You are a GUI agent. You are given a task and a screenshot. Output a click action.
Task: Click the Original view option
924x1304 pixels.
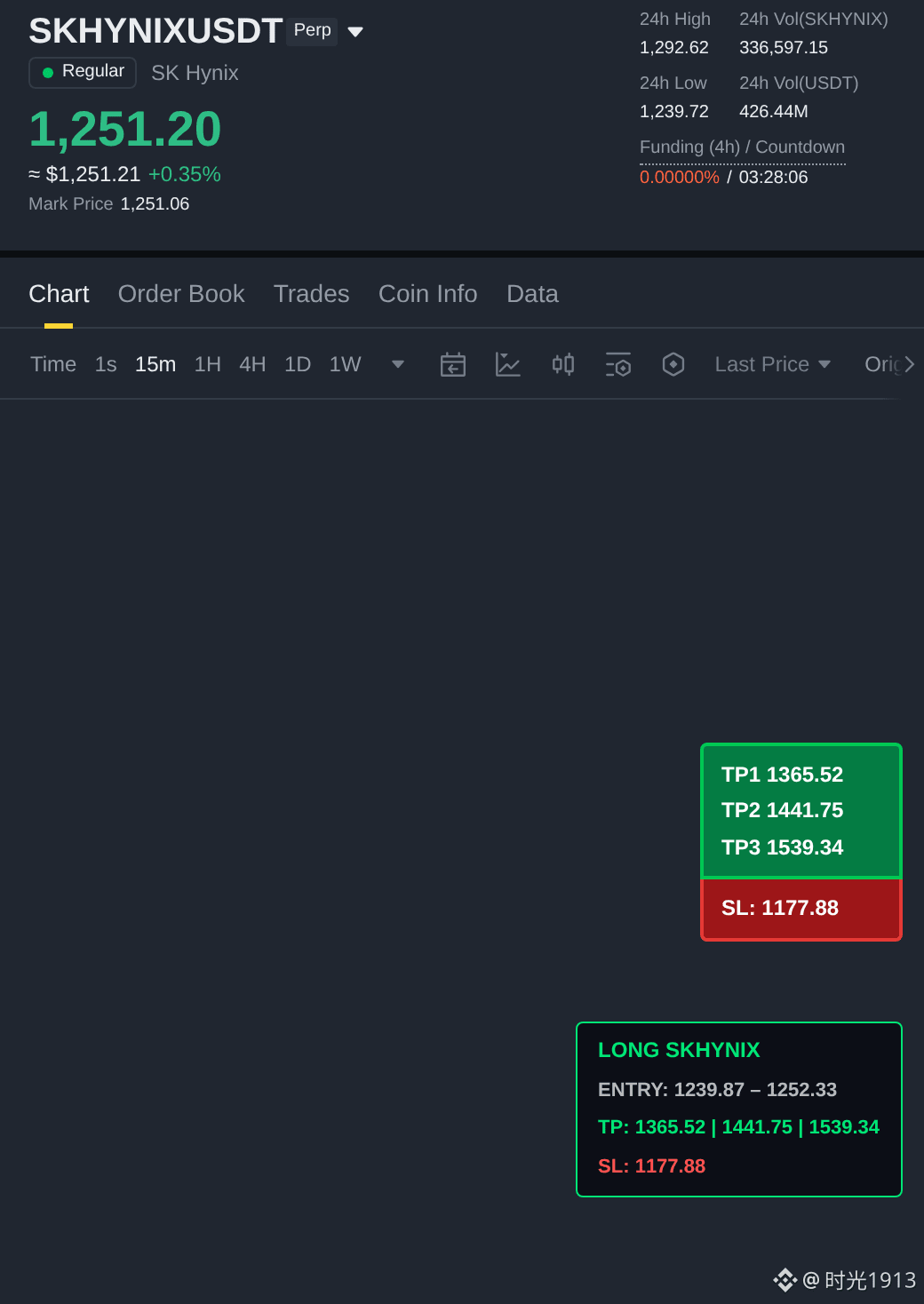[882, 364]
